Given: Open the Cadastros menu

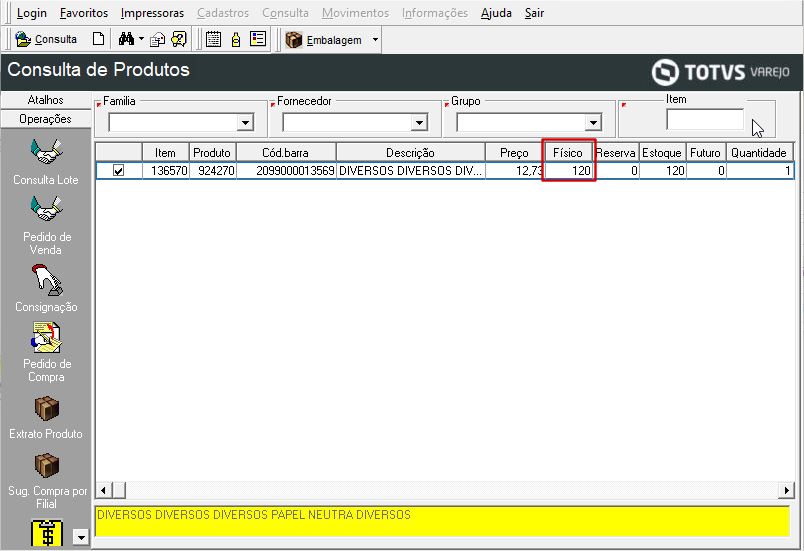Looking at the screenshot, I should 223,13.
